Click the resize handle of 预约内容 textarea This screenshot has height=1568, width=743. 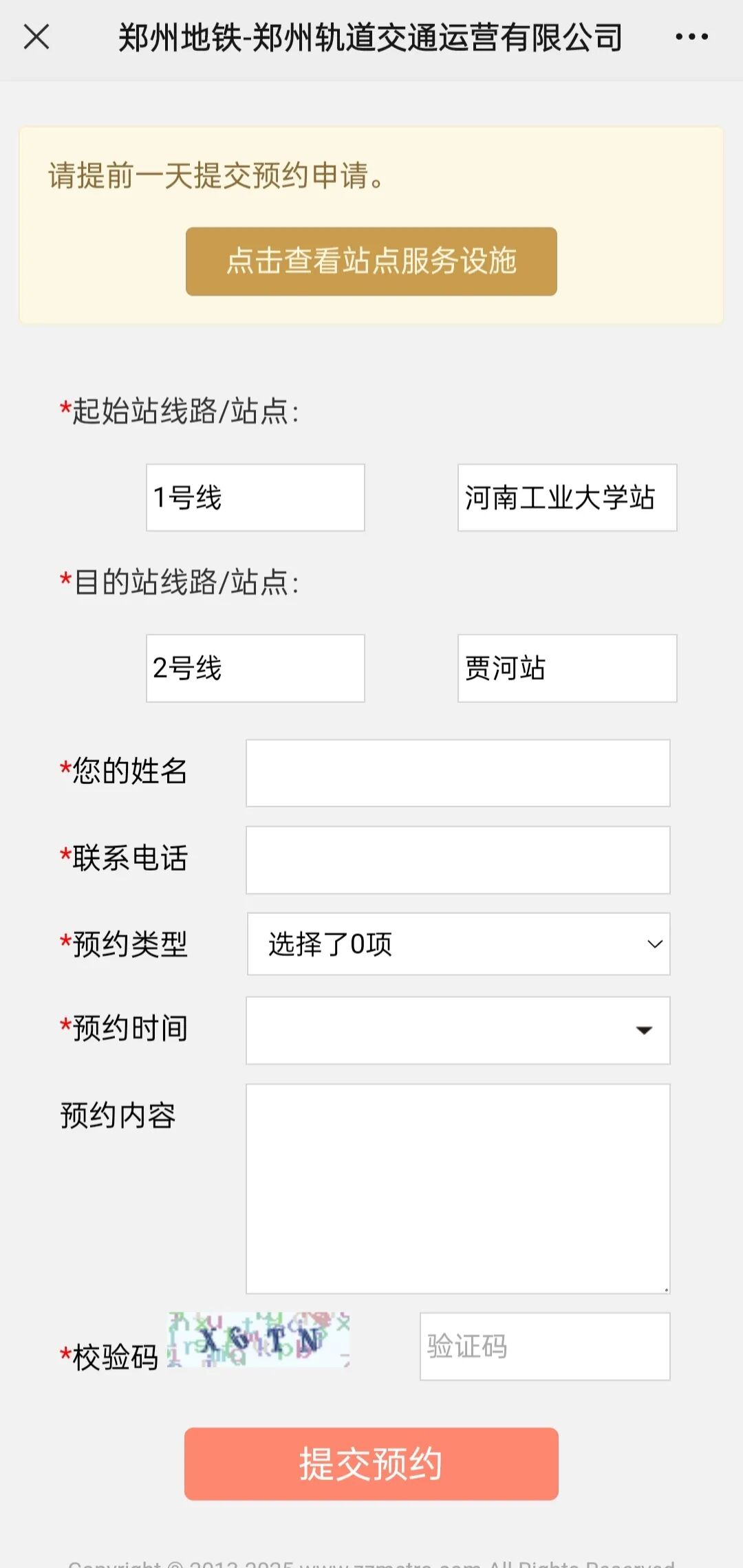coord(666,1289)
